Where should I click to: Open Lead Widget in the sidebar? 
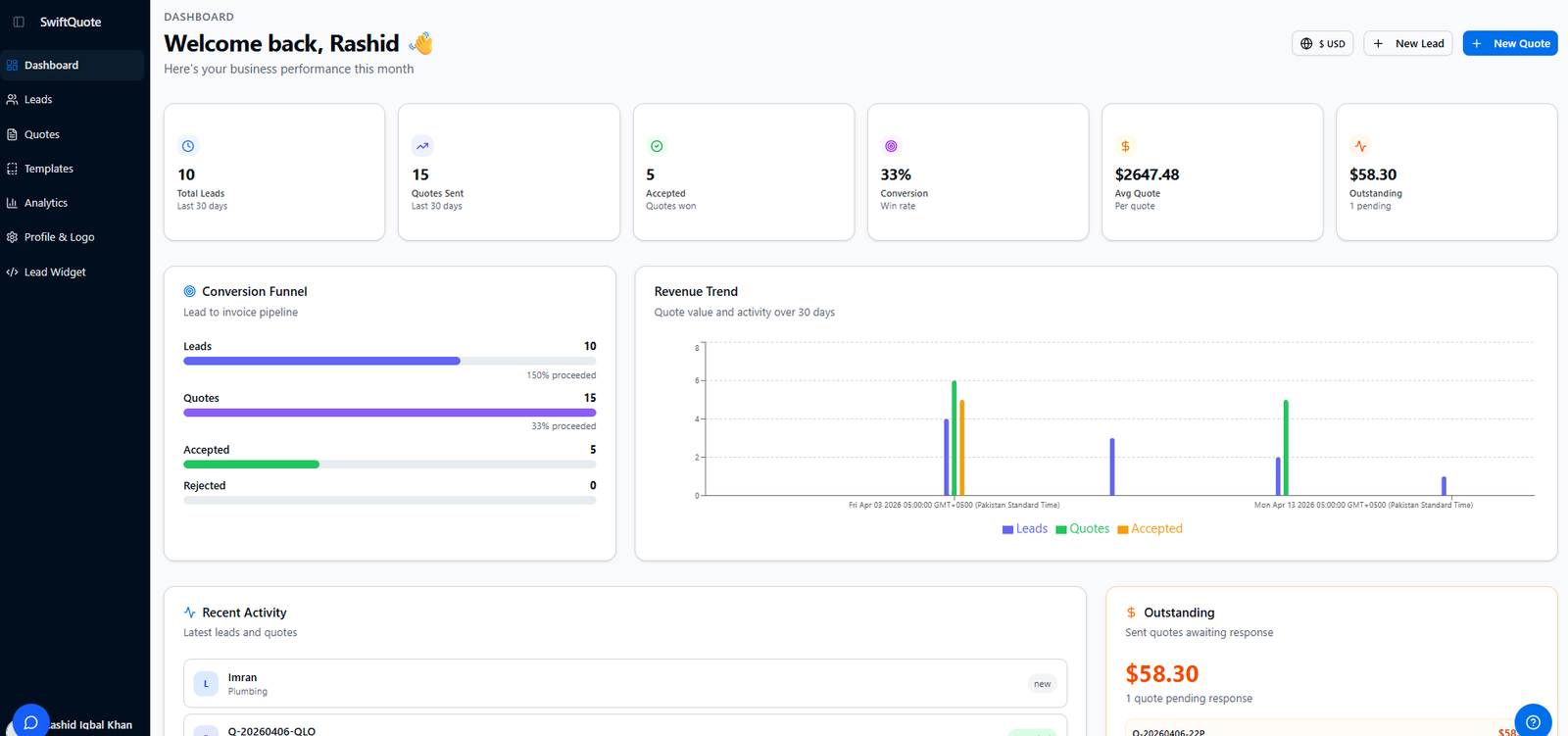click(55, 272)
